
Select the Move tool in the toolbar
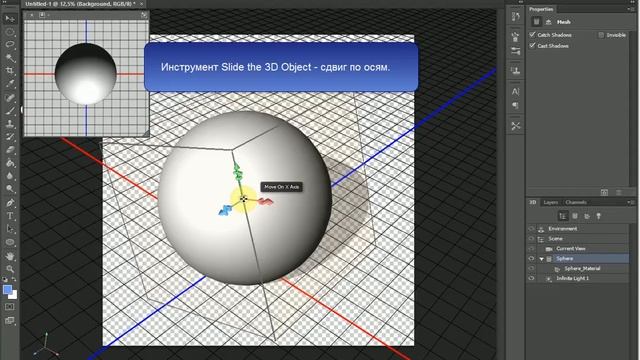coord(10,18)
